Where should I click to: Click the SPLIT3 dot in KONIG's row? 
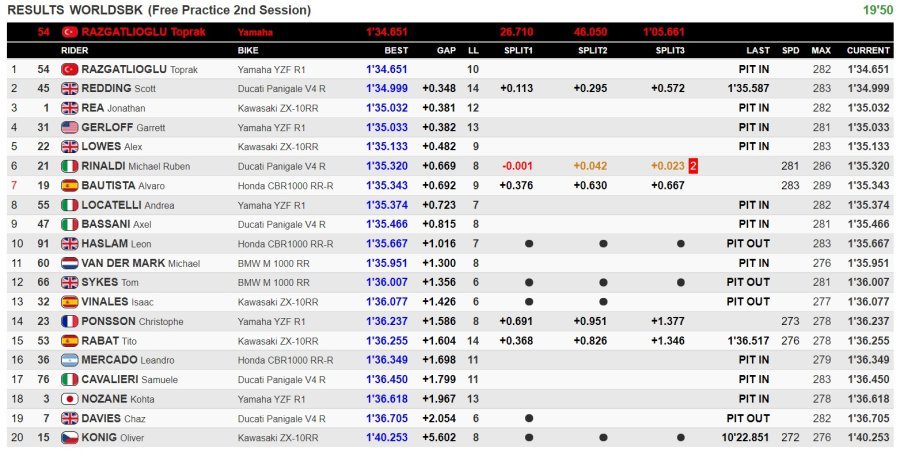pyautogui.click(x=680, y=438)
